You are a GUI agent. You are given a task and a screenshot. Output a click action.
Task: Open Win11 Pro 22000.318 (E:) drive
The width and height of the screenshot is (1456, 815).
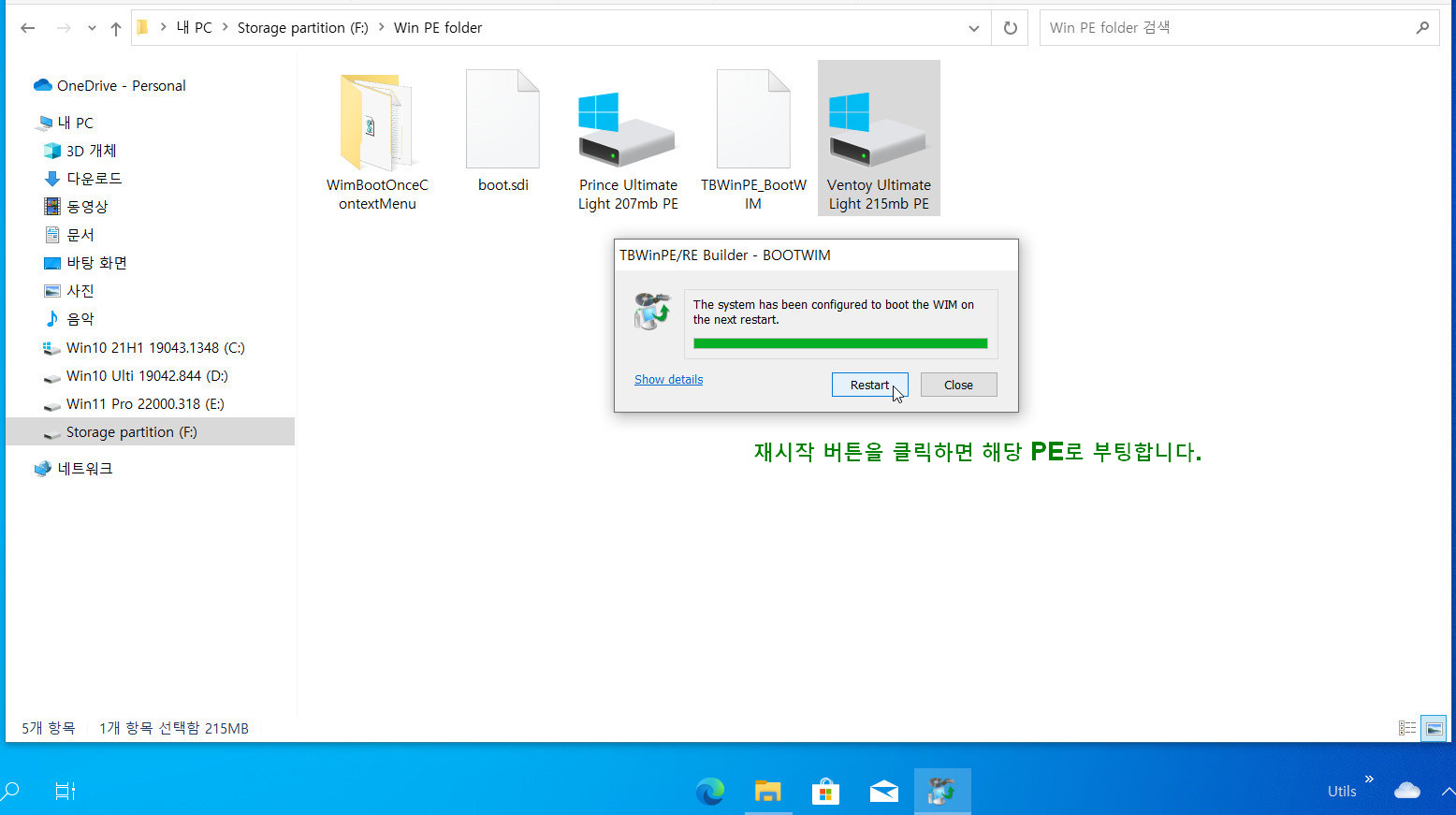tap(134, 404)
